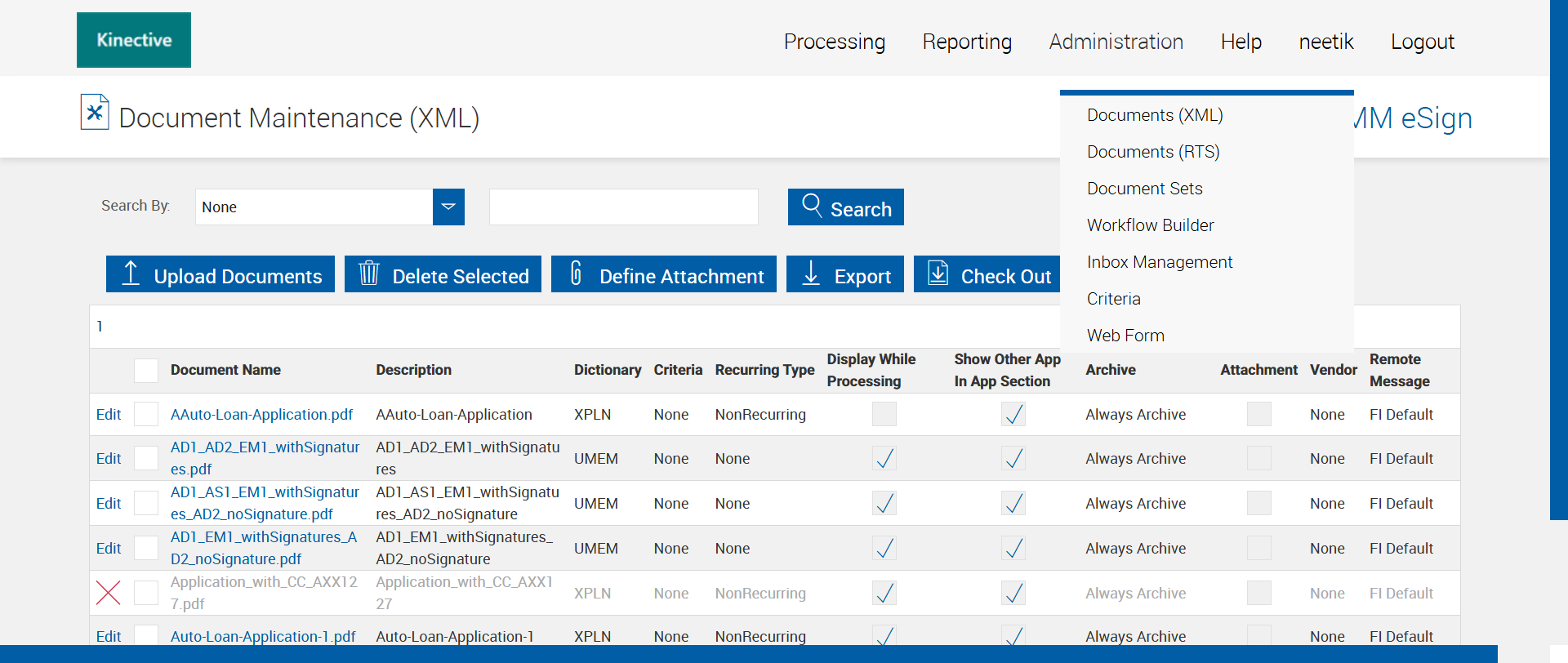Click the Document Maintenance XML page icon
This screenshot has width=1568, height=663.
95,113
